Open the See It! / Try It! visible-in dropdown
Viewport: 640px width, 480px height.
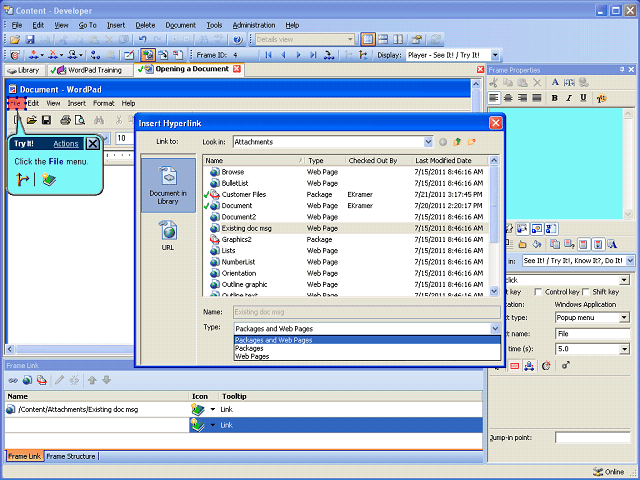tap(630, 260)
